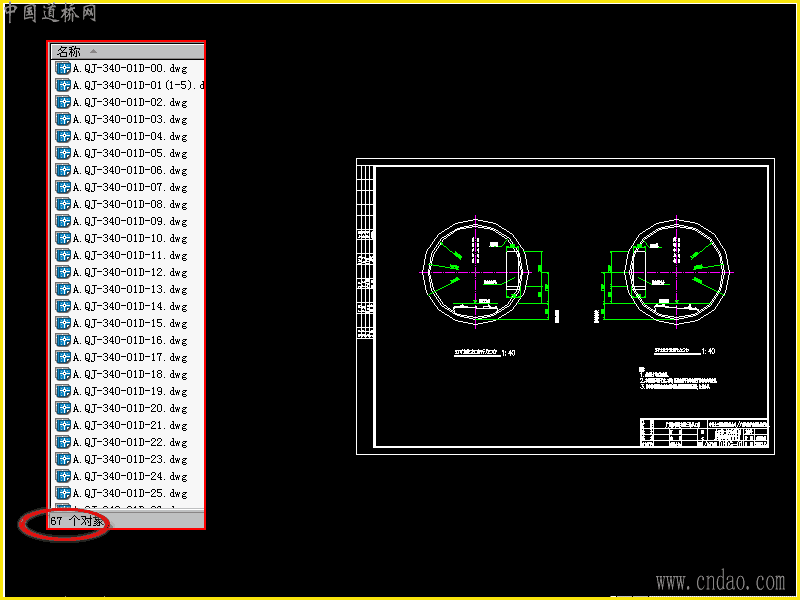Open the www.cndao.com watermark link
Viewport: 800px width, 600px height.
(x=720, y=582)
